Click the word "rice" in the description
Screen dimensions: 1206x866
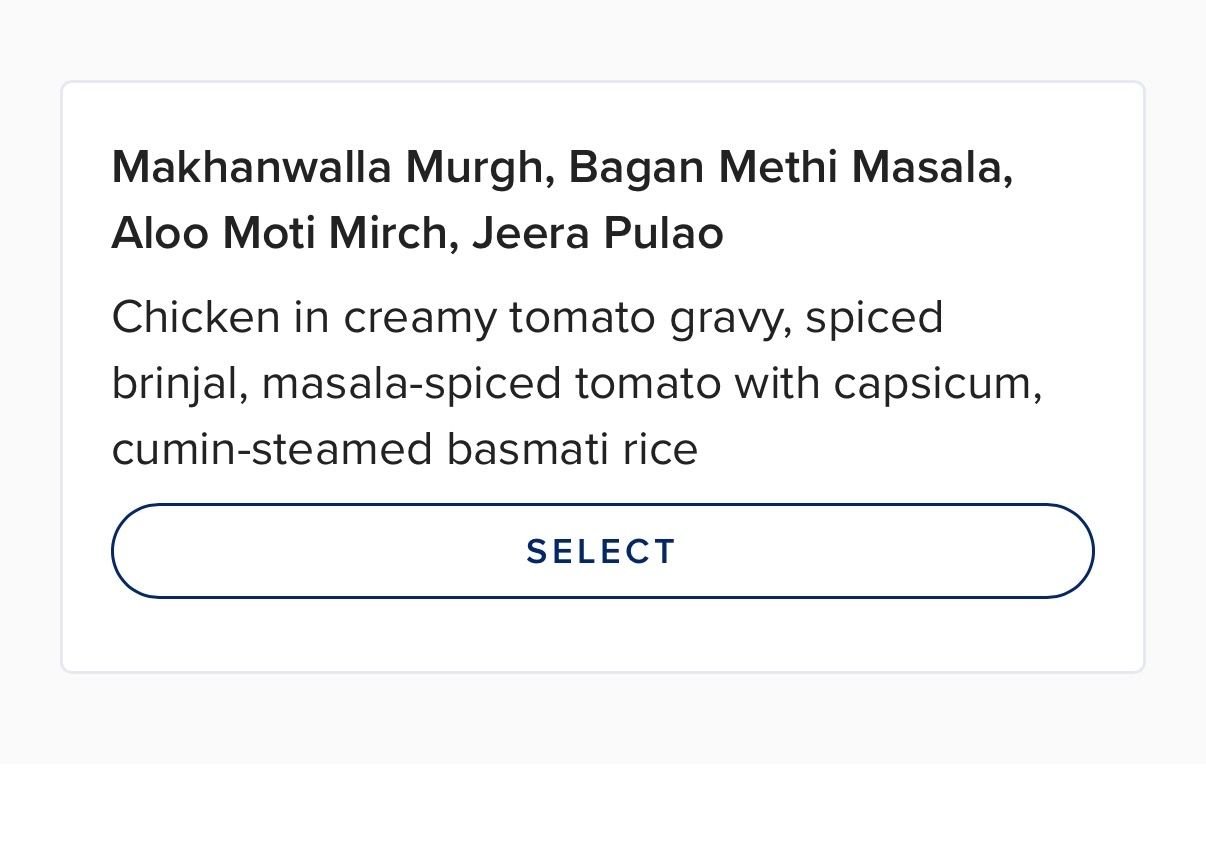pos(660,450)
